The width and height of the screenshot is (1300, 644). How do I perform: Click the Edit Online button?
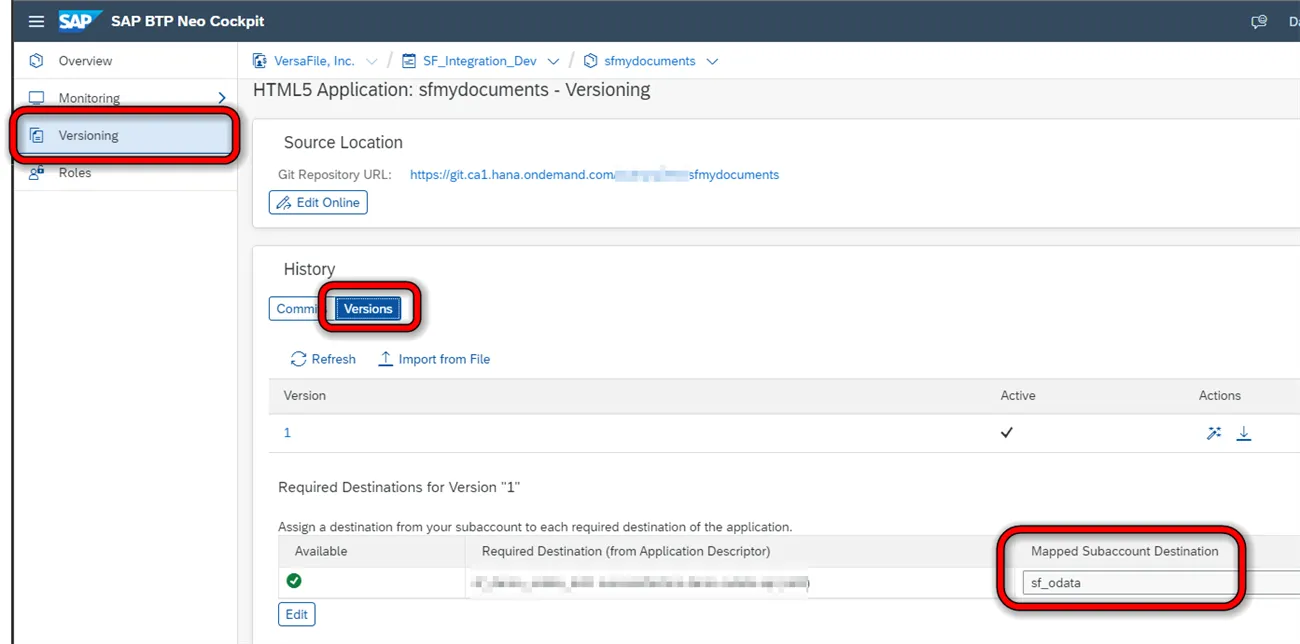click(x=318, y=203)
